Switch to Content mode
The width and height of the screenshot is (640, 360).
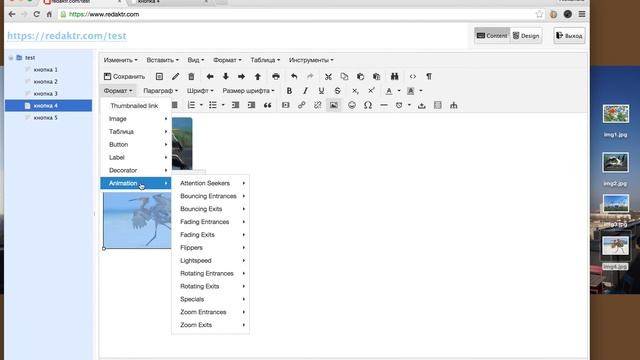pos(492,36)
